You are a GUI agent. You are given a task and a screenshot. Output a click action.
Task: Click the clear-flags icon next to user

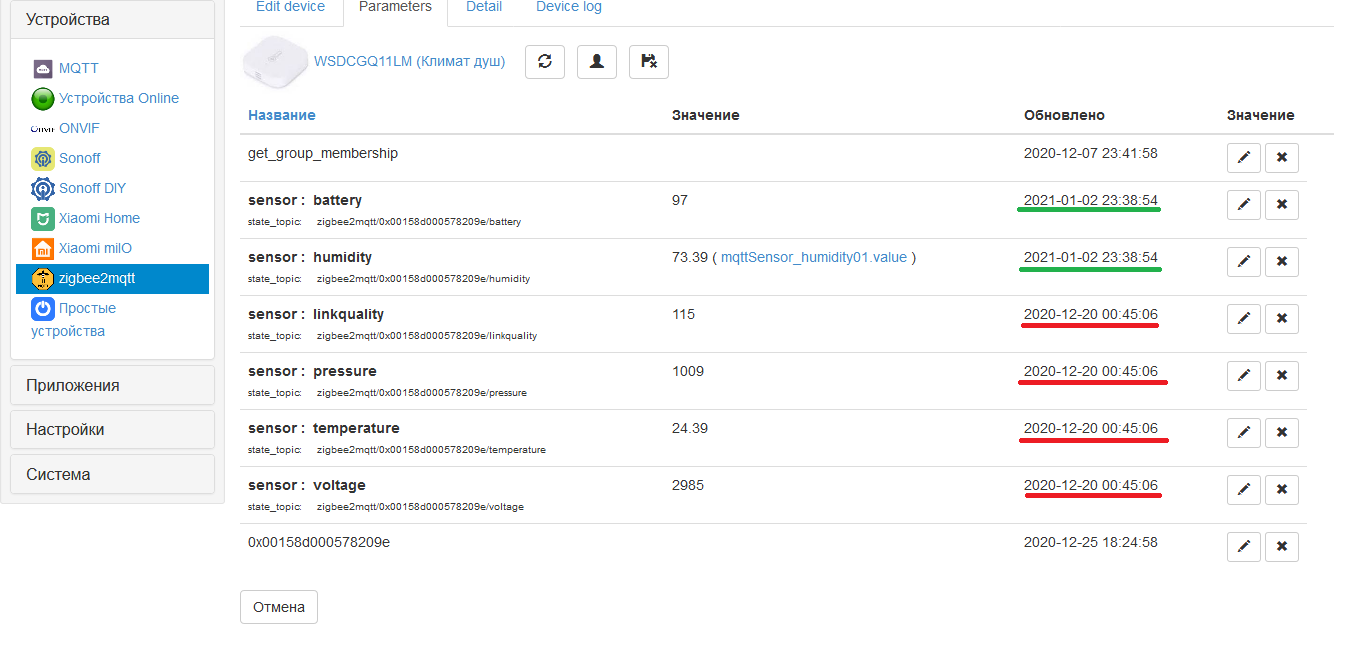pyautogui.click(x=648, y=61)
